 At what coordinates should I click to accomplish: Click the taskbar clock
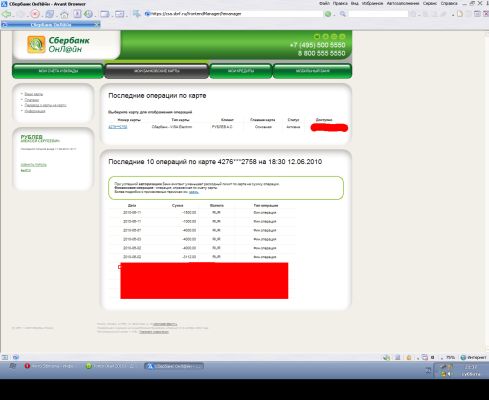[471, 370]
